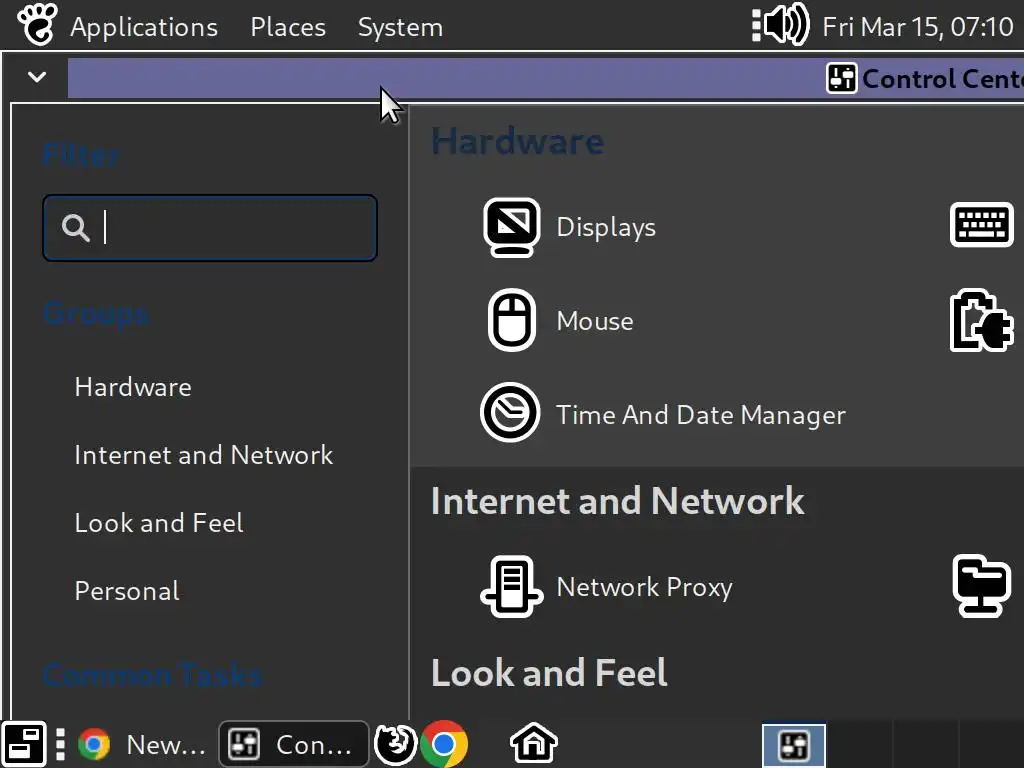
Task: Open the home folder launcher
Action: click(x=533, y=744)
